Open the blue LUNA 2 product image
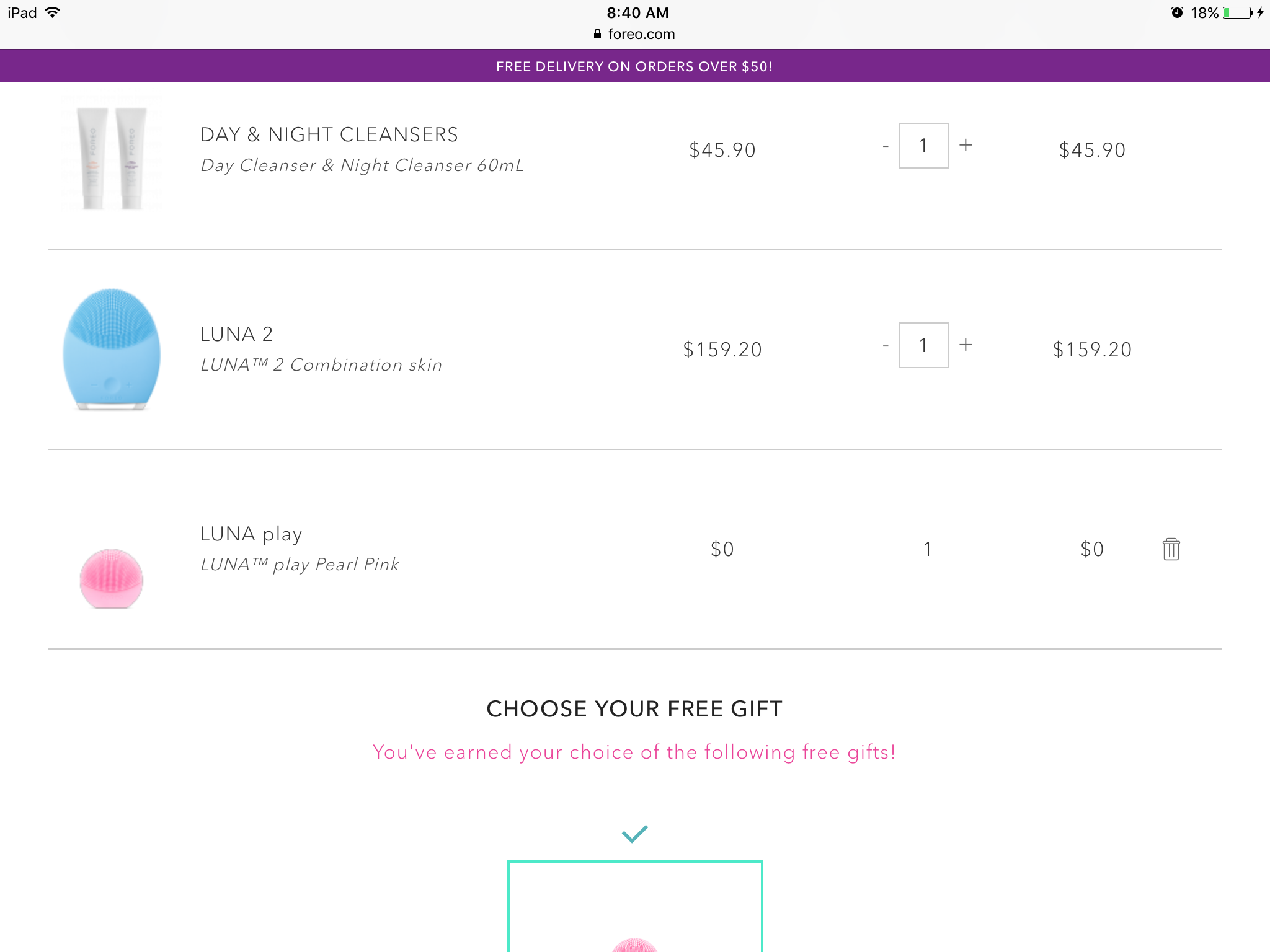This screenshot has height=952, width=1270. tap(112, 349)
